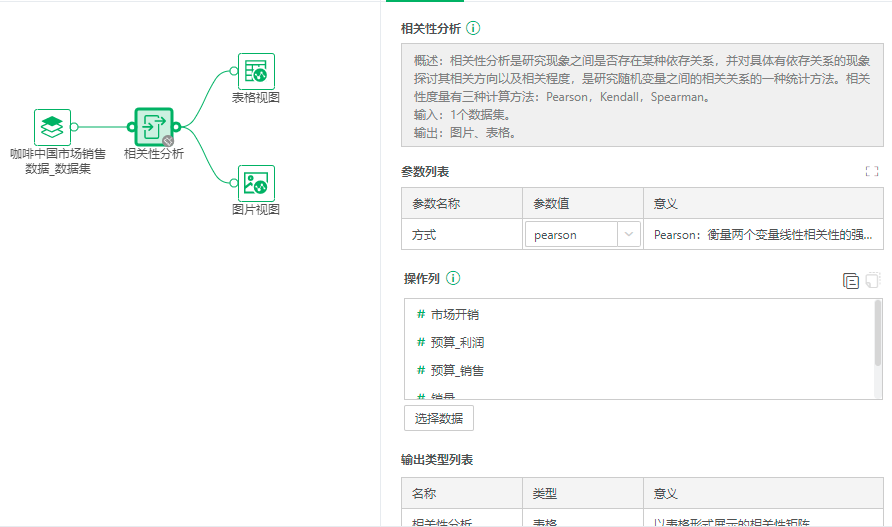
Task: Click the select-all columns icon above 操作列
Action: tap(851, 281)
